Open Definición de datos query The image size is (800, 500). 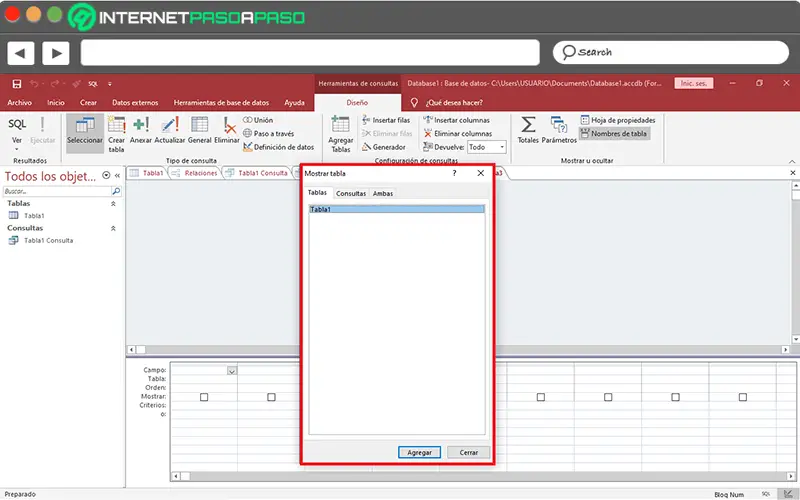pyautogui.click(x=279, y=147)
